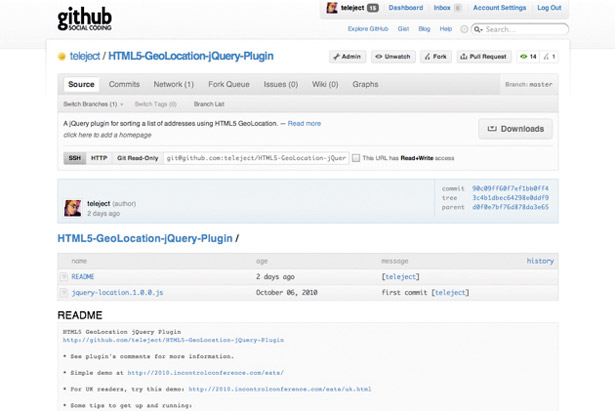Click [teleject] link in README row
The image size is (615, 411).
400,277
